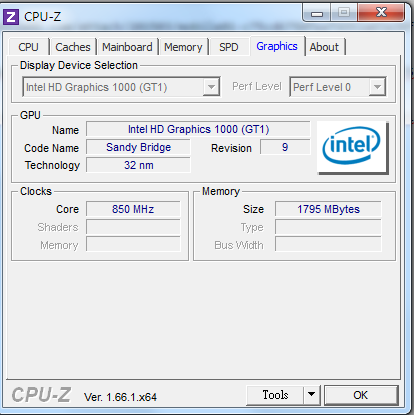Click the 'Core' clock label
414x415 pixels.
point(67,209)
